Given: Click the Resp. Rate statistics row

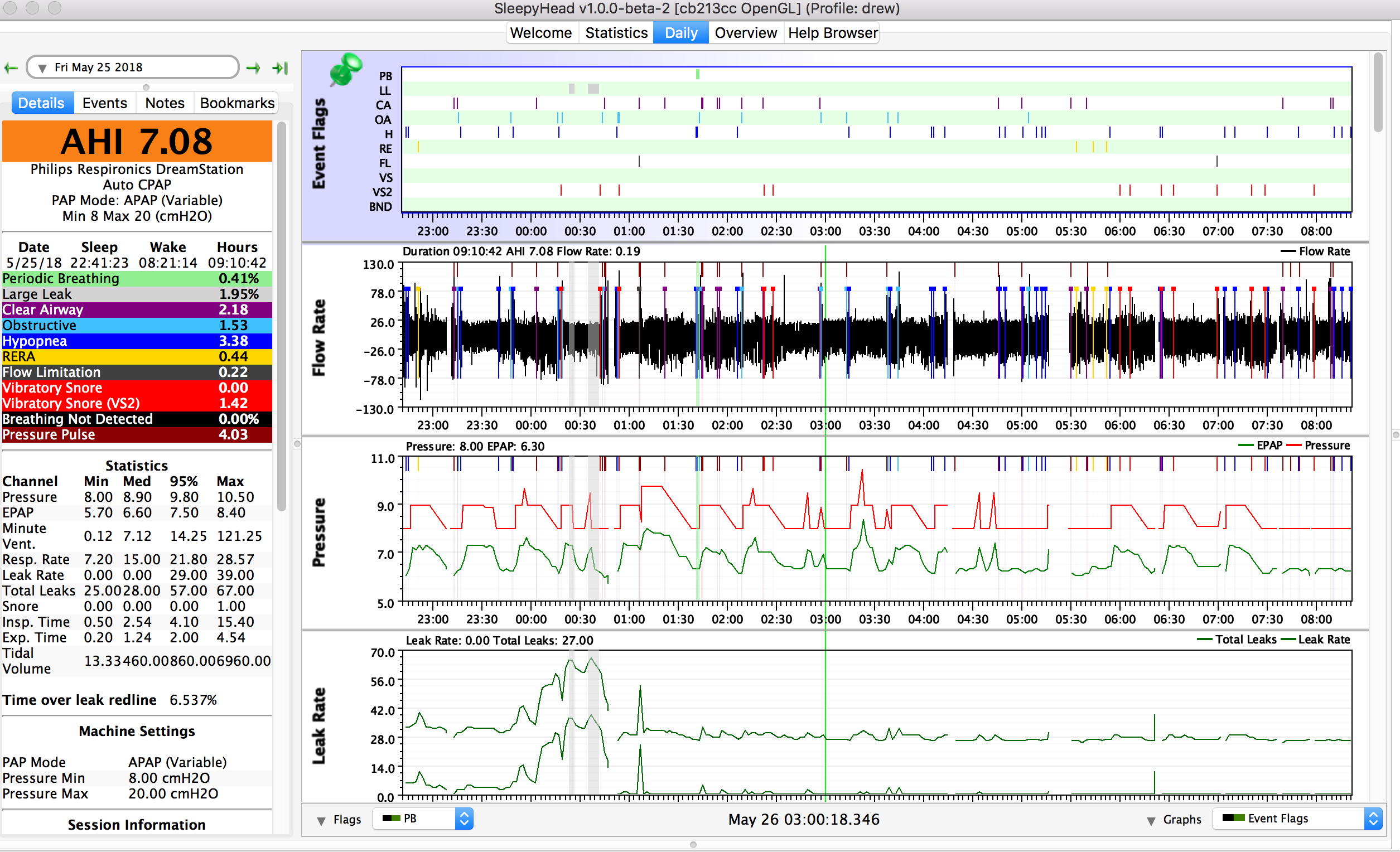Looking at the screenshot, I should point(137,559).
